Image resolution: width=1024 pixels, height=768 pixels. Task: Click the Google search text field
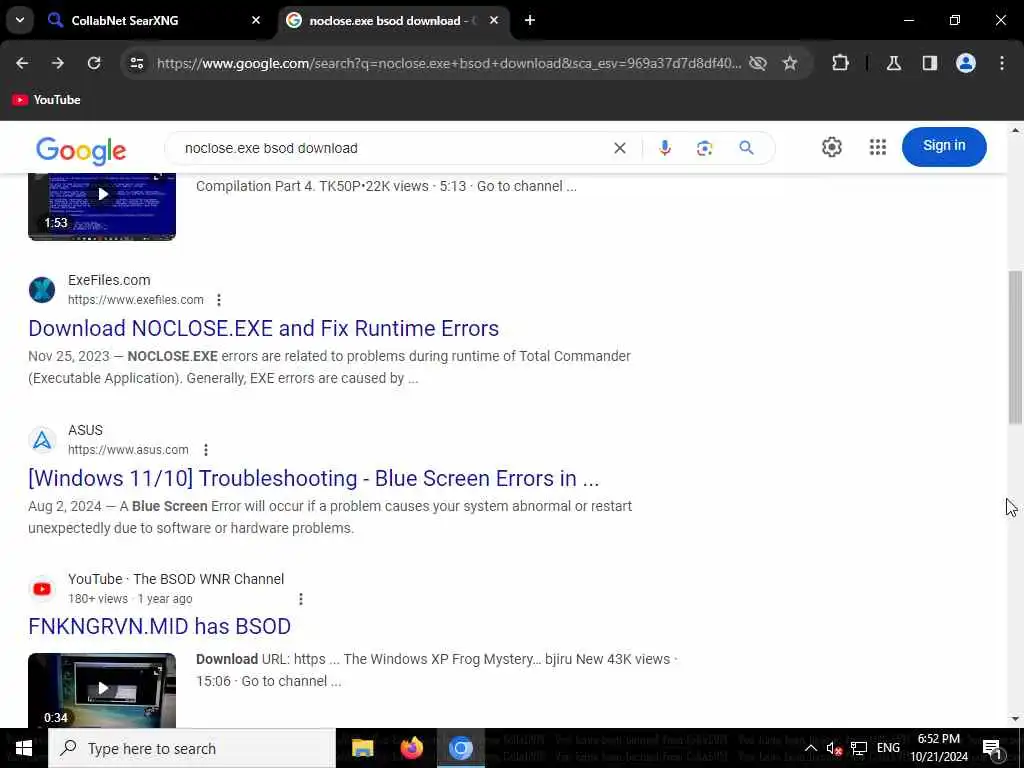(x=392, y=148)
